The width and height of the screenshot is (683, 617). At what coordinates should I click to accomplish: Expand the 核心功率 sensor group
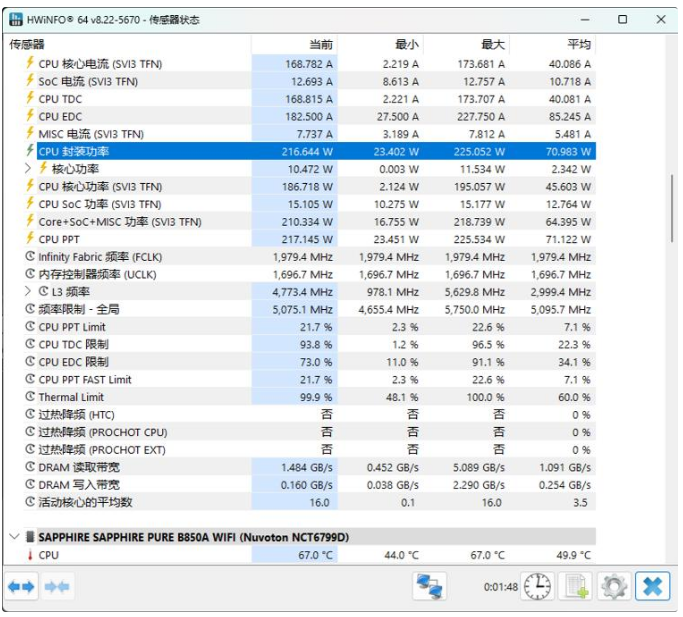click(x=28, y=169)
